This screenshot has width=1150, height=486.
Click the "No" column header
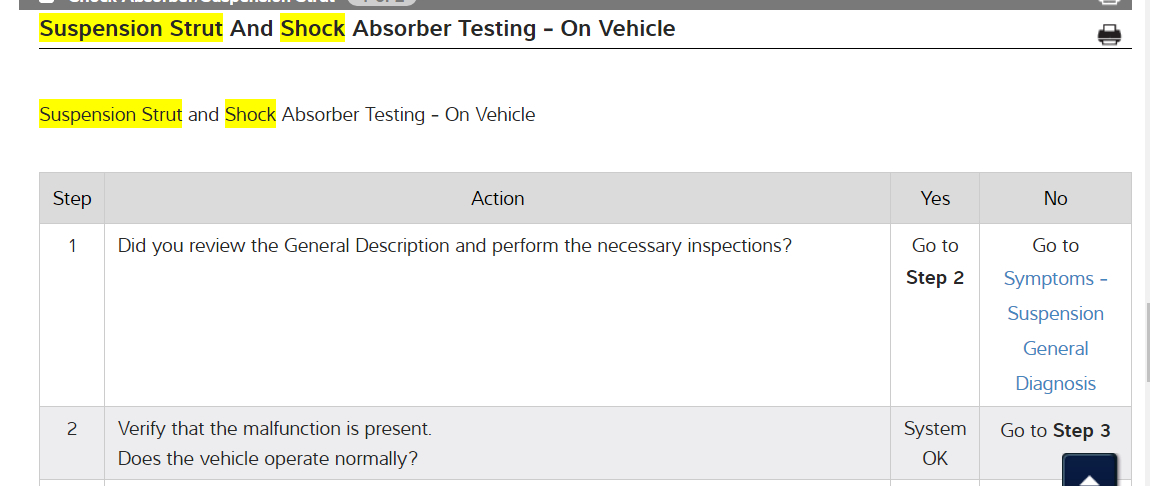(x=1055, y=198)
